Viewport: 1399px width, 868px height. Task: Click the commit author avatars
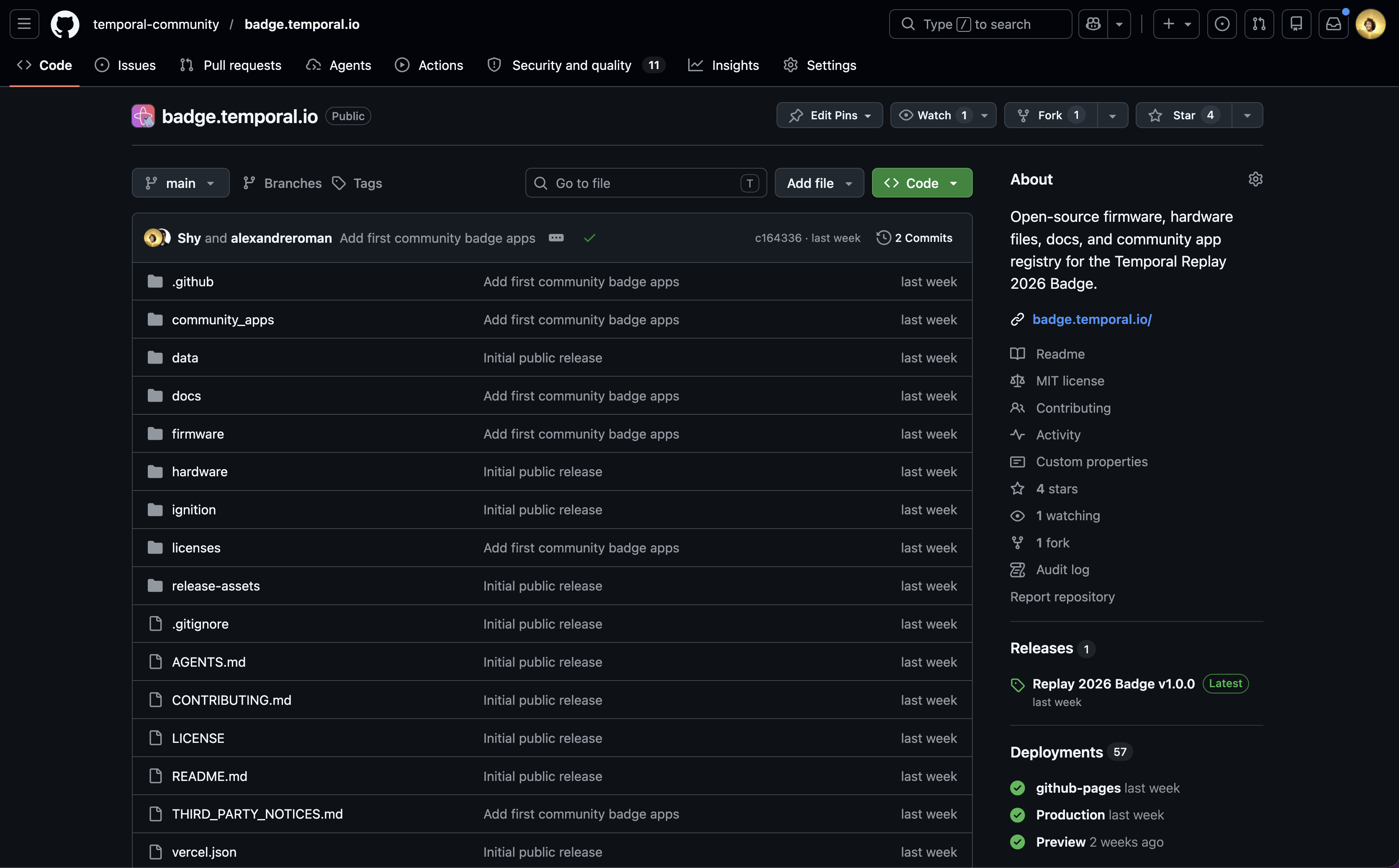click(157, 238)
